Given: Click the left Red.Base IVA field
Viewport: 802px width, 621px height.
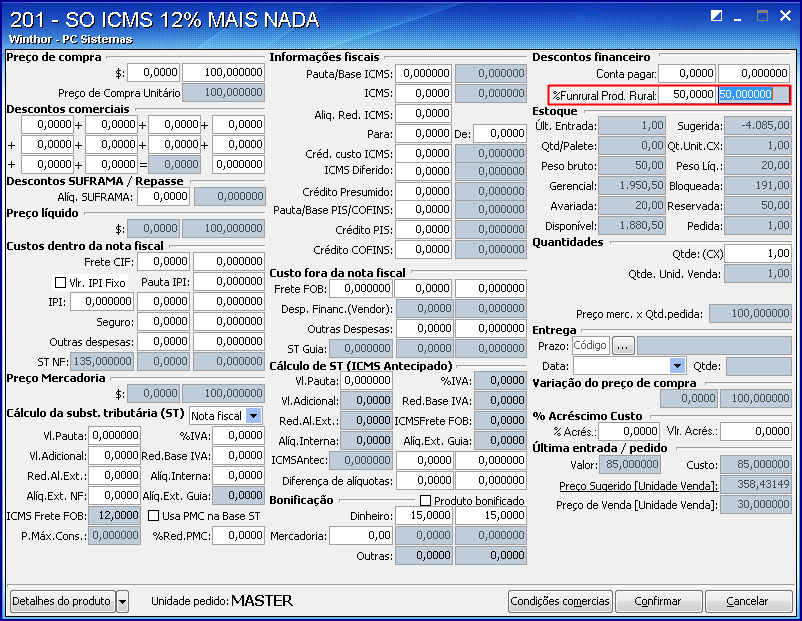Looking at the screenshot, I should [x=238, y=456].
